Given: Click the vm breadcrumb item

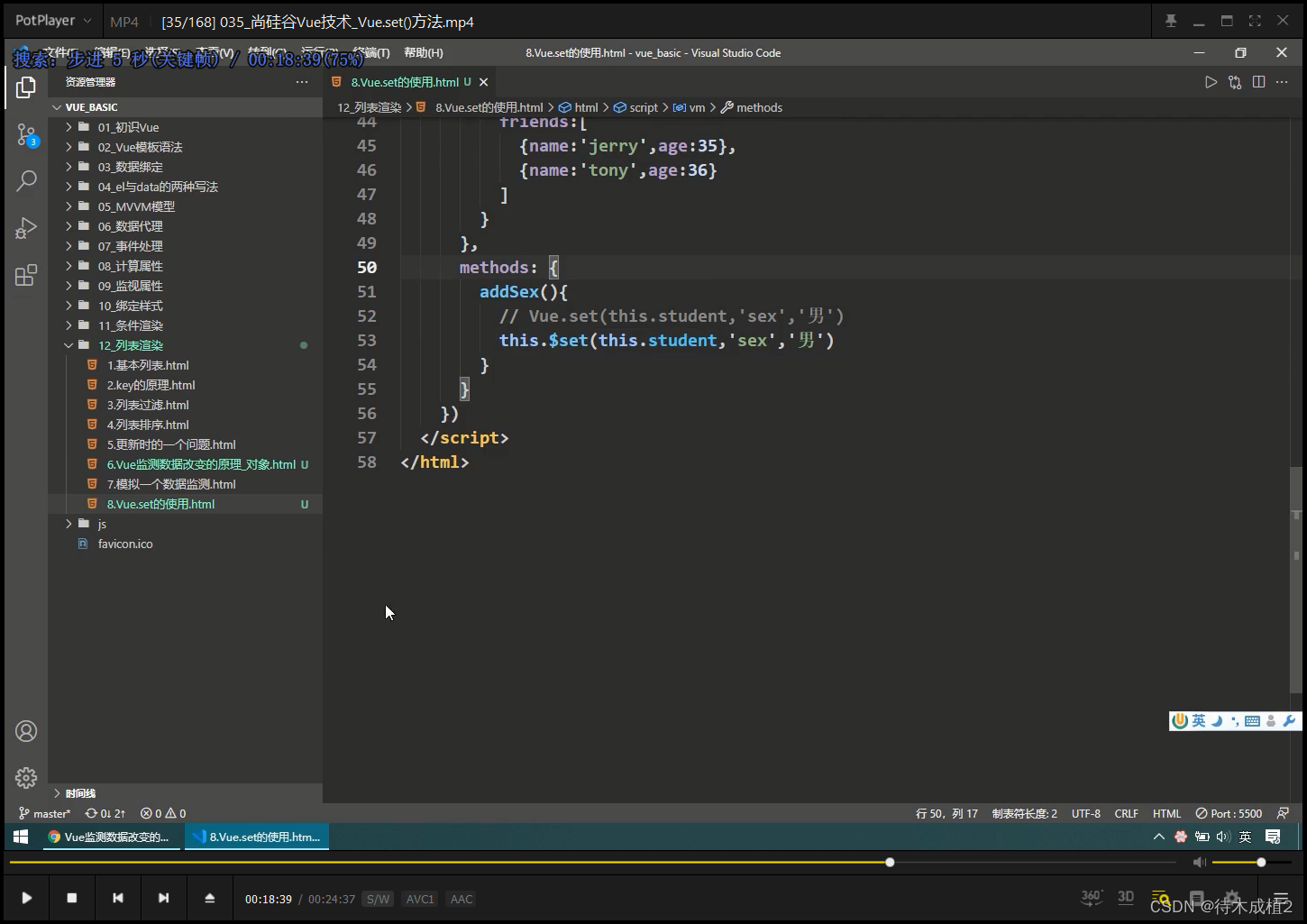Looking at the screenshot, I should click(690, 107).
